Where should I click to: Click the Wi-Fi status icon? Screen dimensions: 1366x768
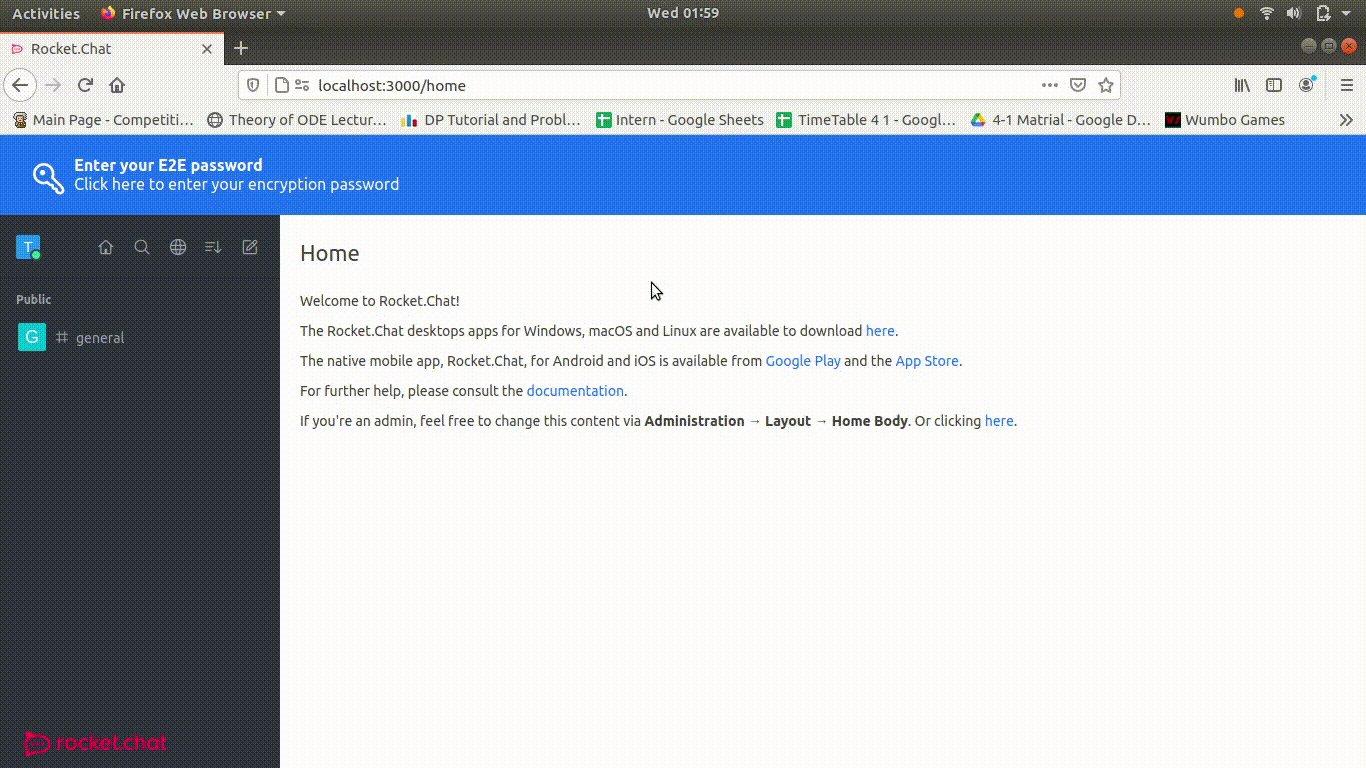(x=1267, y=13)
